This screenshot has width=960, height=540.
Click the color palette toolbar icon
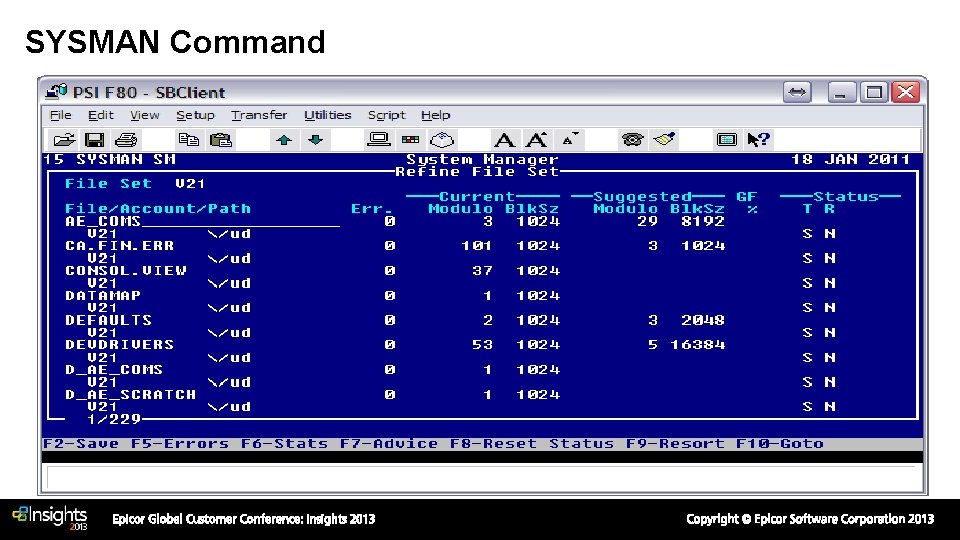[x=410, y=140]
